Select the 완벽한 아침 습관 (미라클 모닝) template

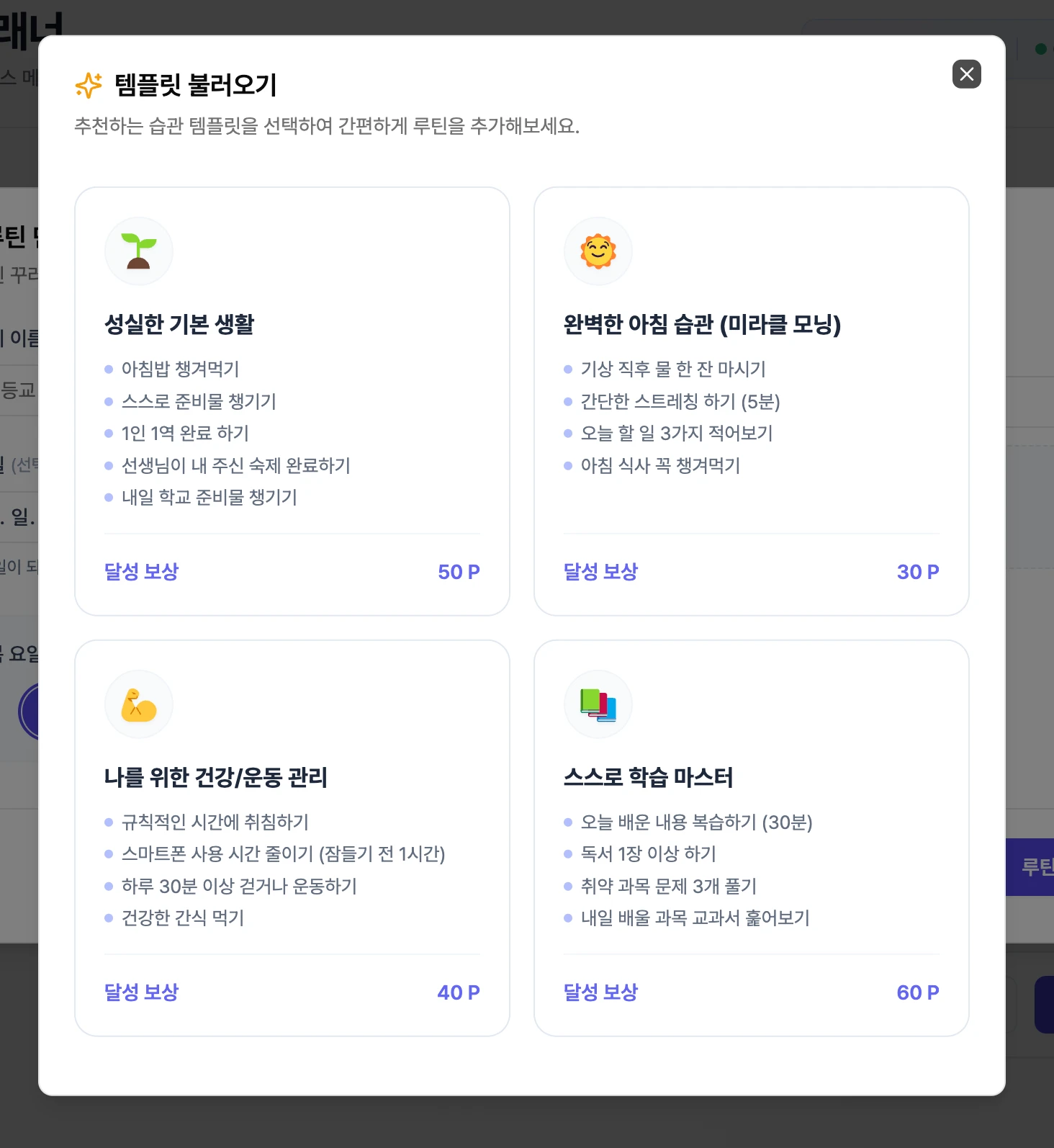(702, 324)
